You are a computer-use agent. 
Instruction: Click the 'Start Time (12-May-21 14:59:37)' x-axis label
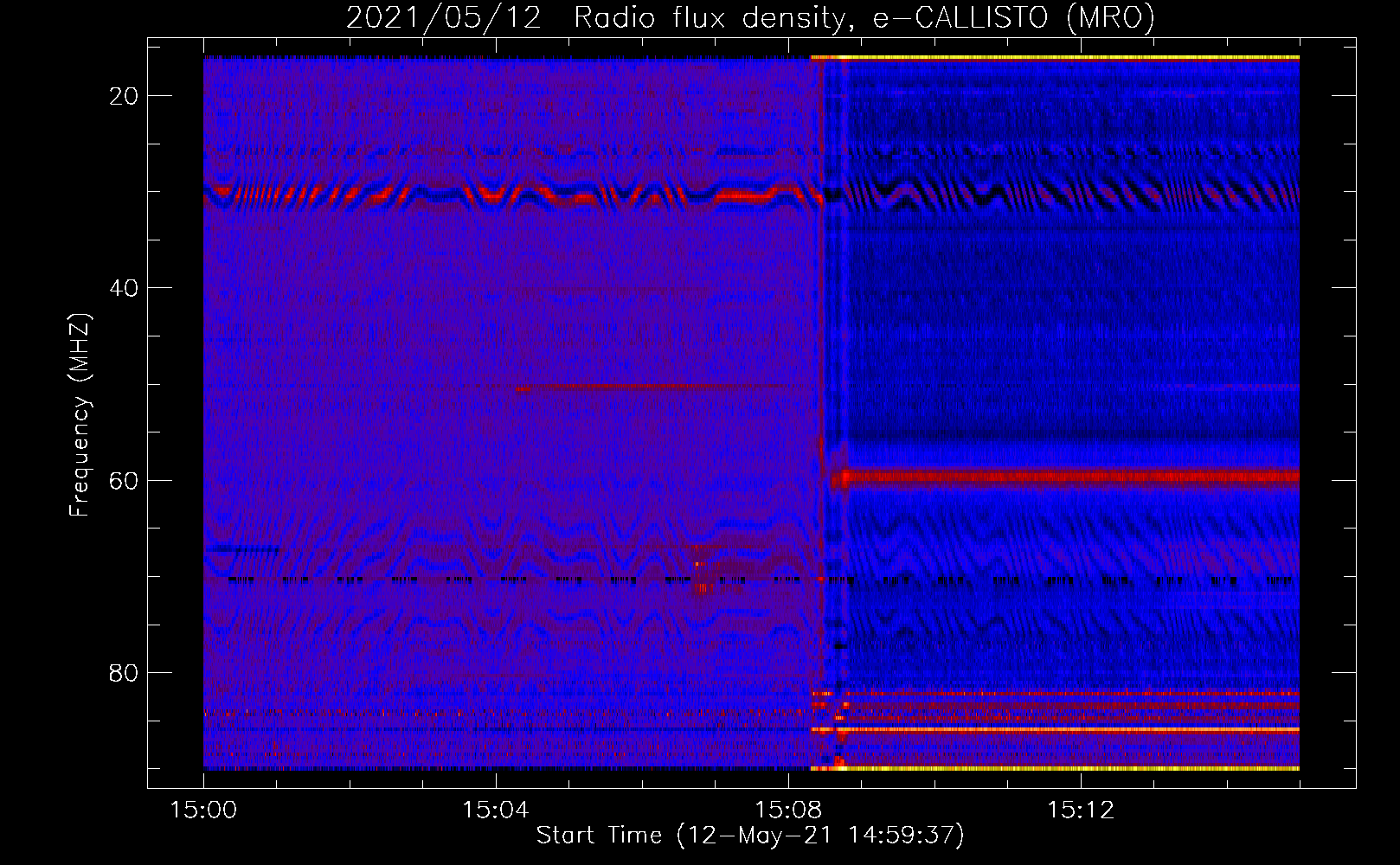750,836
